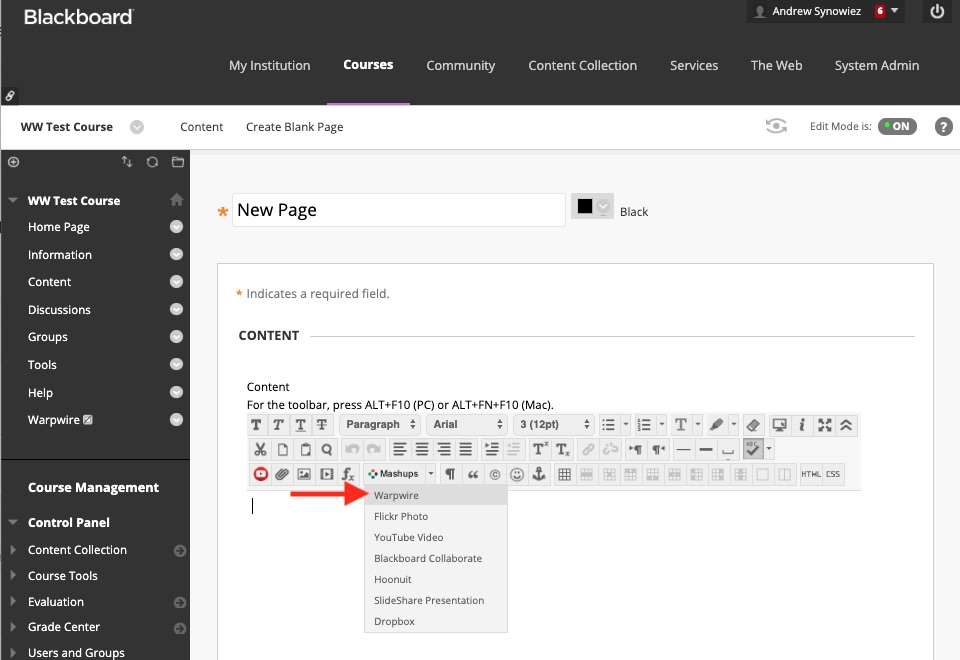Open Warpwire link in course menu
This screenshot has width=960, height=660.
tap(54, 420)
